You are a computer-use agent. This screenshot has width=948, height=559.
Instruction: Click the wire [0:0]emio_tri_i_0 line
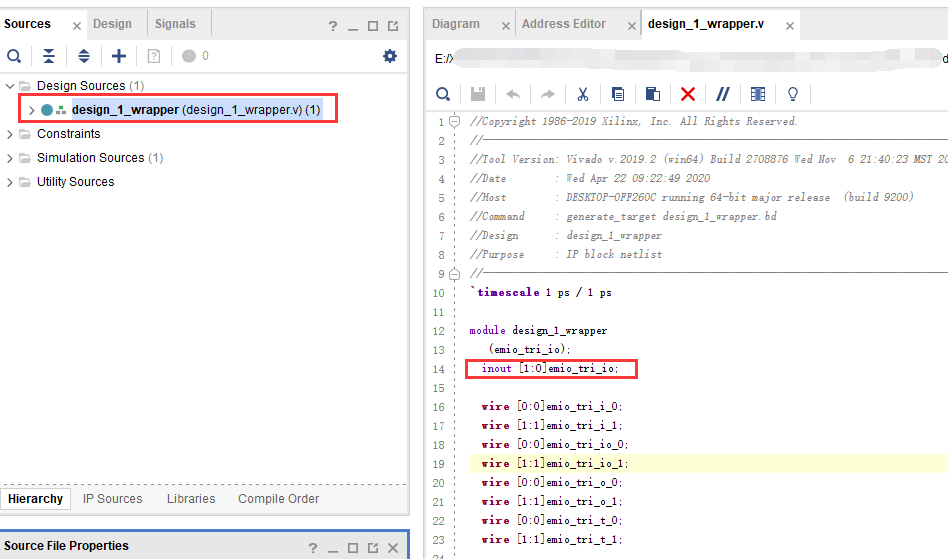(x=552, y=407)
